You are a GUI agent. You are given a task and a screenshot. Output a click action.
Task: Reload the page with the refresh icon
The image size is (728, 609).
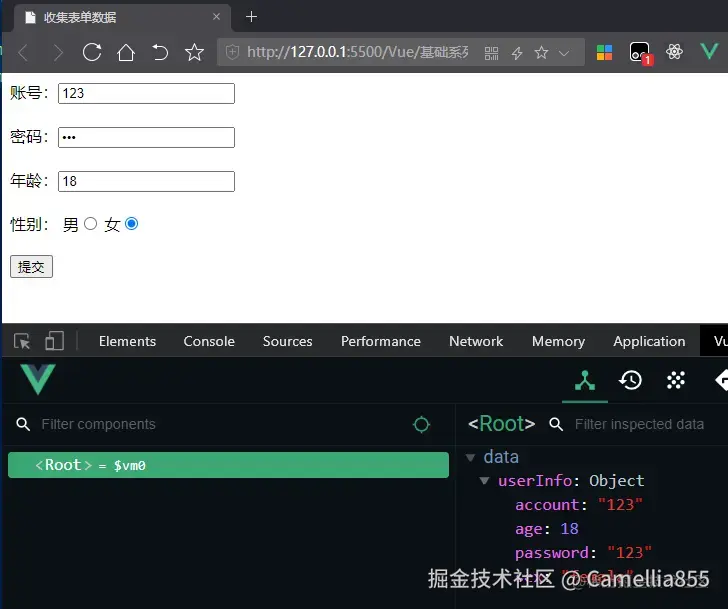[x=92, y=52]
